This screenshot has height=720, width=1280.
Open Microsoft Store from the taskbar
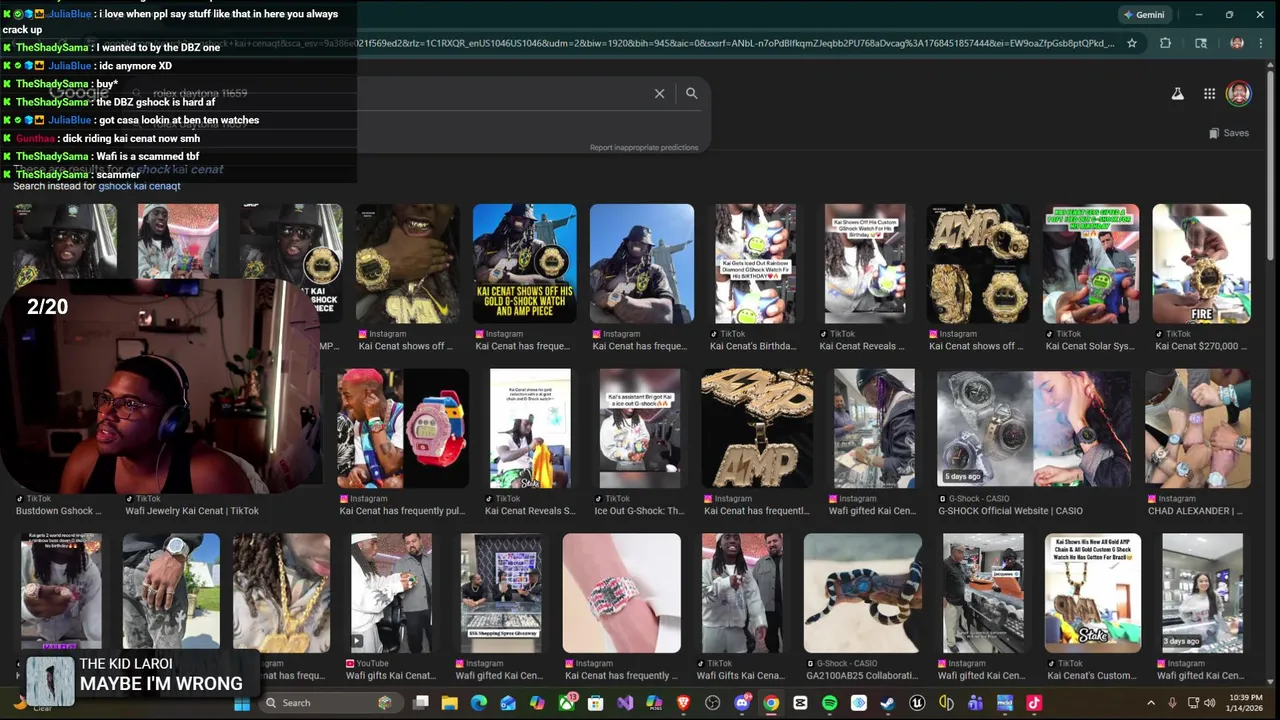(596, 703)
